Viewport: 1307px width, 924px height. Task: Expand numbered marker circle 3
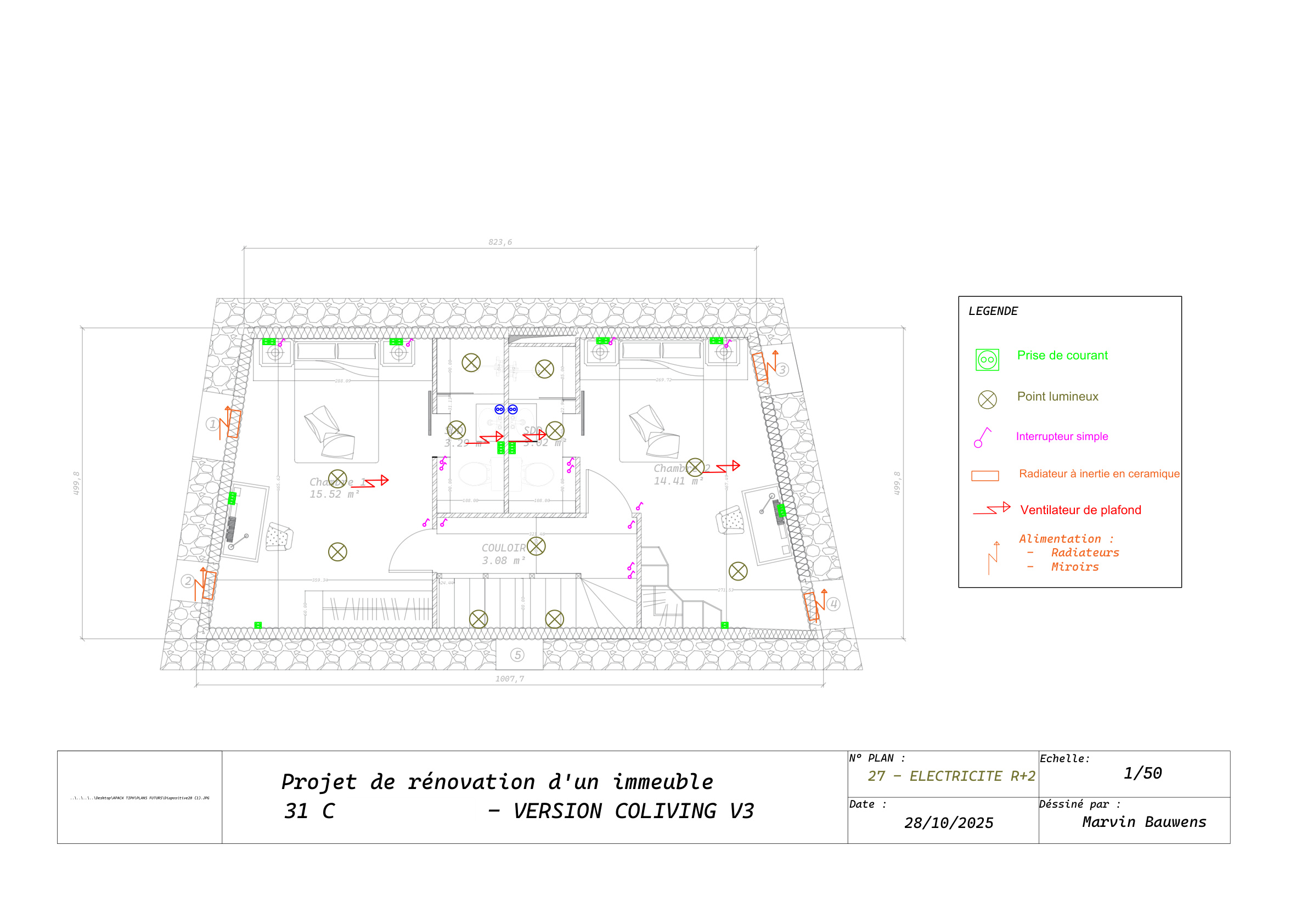tap(783, 369)
